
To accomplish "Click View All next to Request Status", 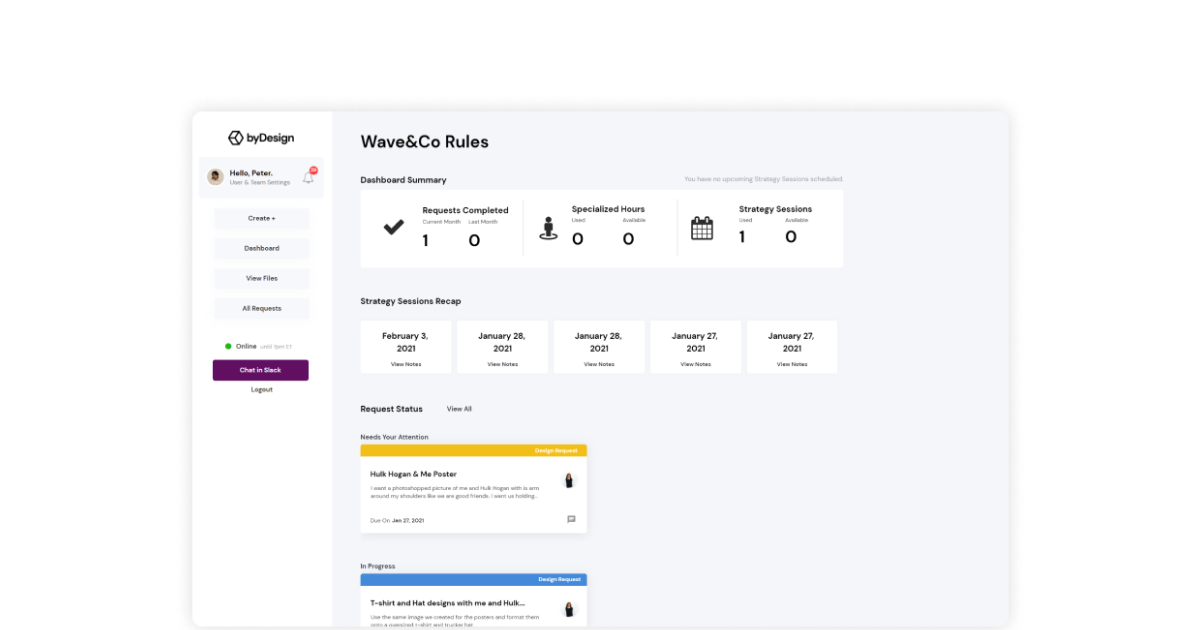I will pyautogui.click(x=459, y=409).
